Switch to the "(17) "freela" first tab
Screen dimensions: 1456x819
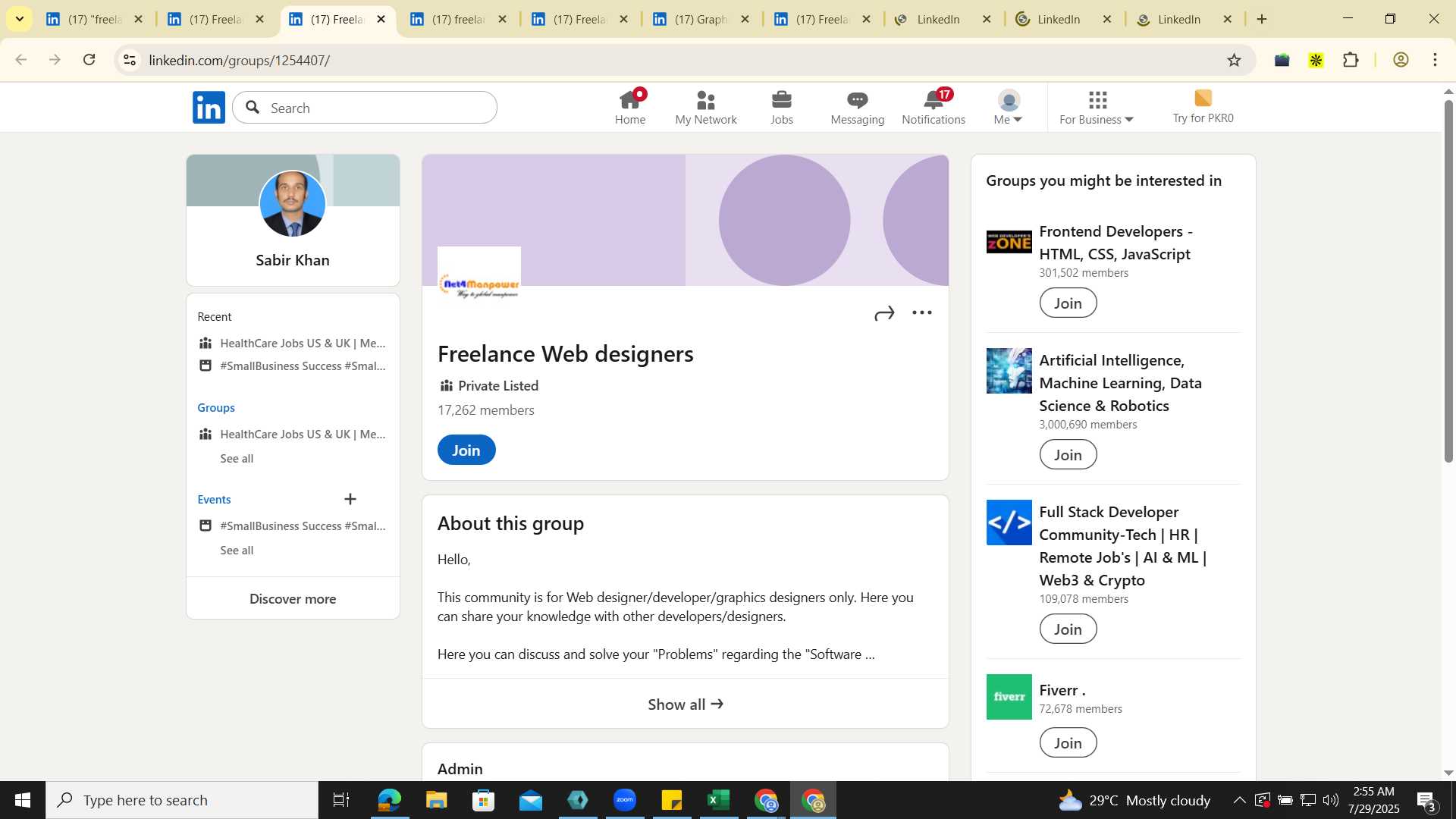coord(94,19)
